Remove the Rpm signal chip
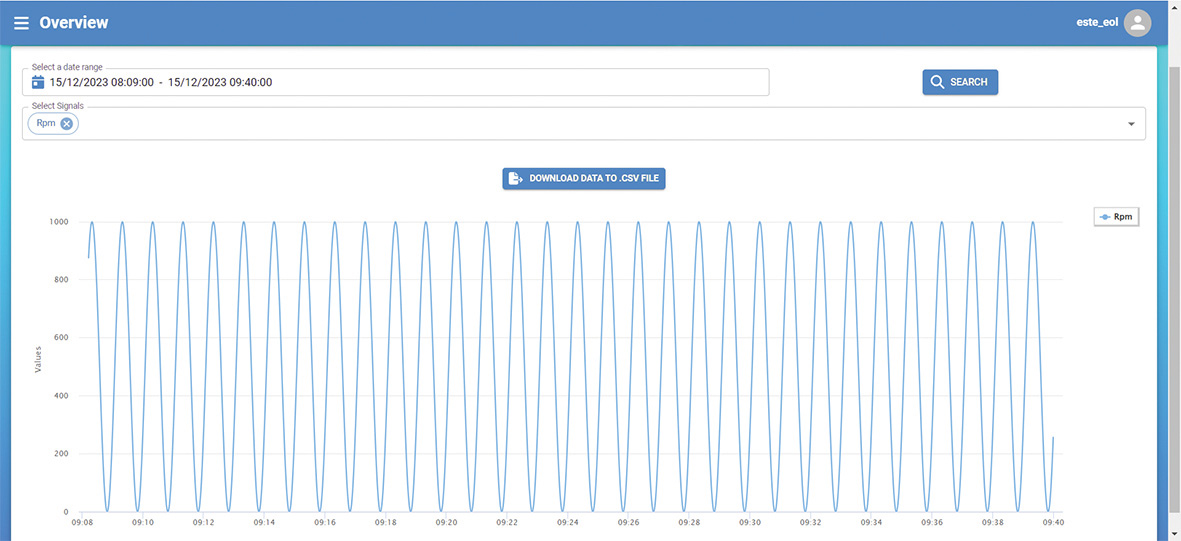 66,124
